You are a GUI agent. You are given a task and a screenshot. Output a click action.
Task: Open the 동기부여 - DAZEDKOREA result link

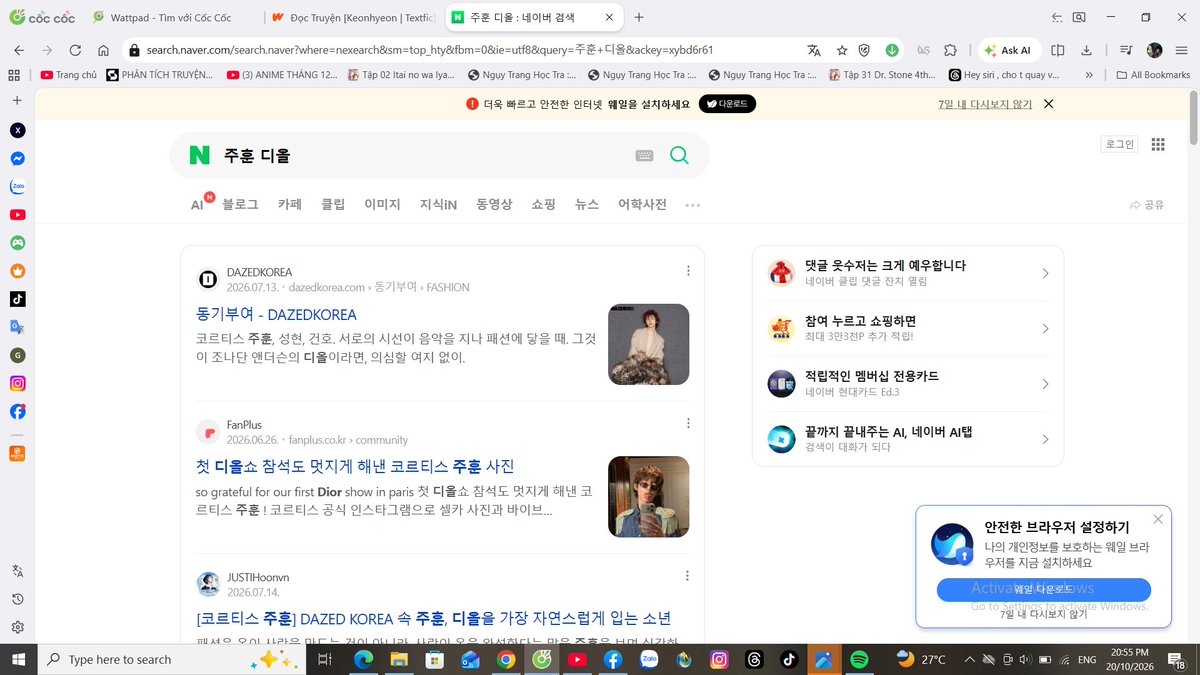coord(276,314)
